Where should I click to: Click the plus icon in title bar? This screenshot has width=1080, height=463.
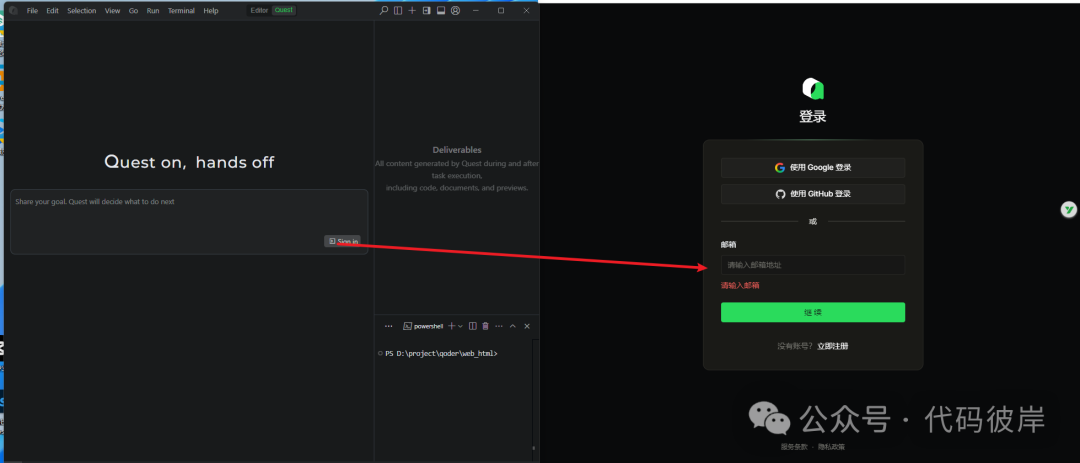click(x=412, y=10)
